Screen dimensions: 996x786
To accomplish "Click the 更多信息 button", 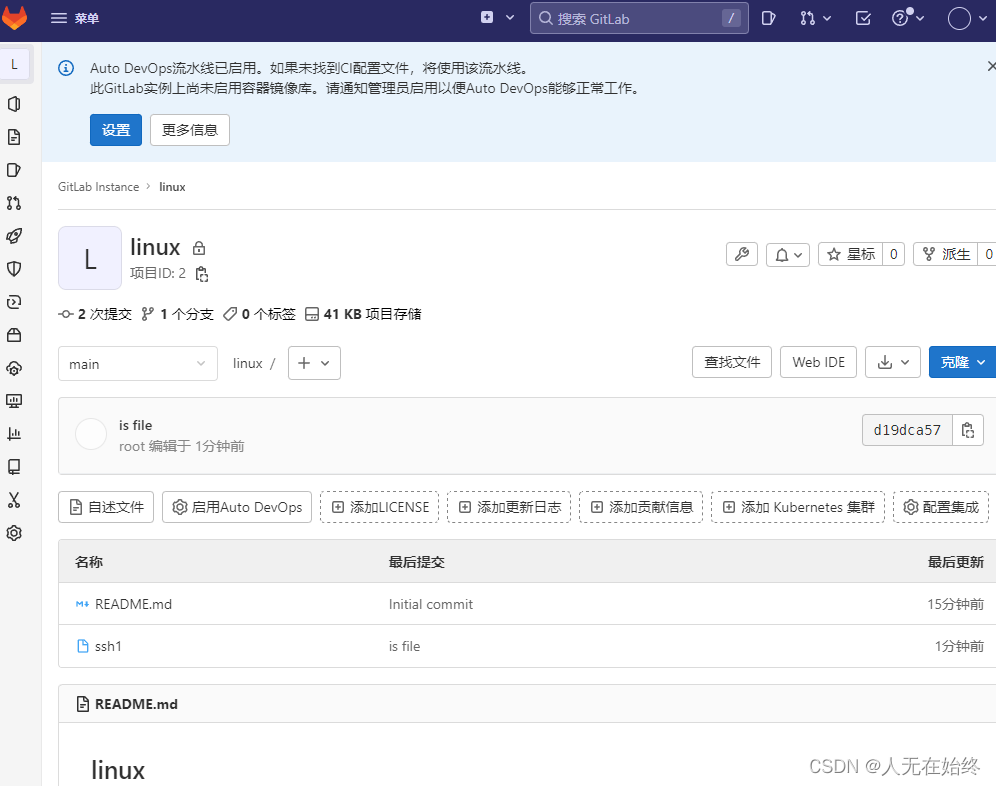I will tap(190, 130).
